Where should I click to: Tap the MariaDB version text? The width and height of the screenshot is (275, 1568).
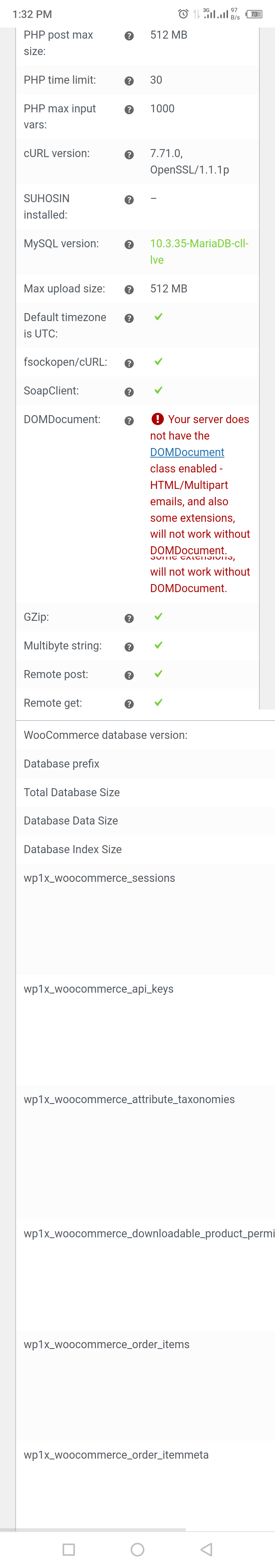(199, 252)
